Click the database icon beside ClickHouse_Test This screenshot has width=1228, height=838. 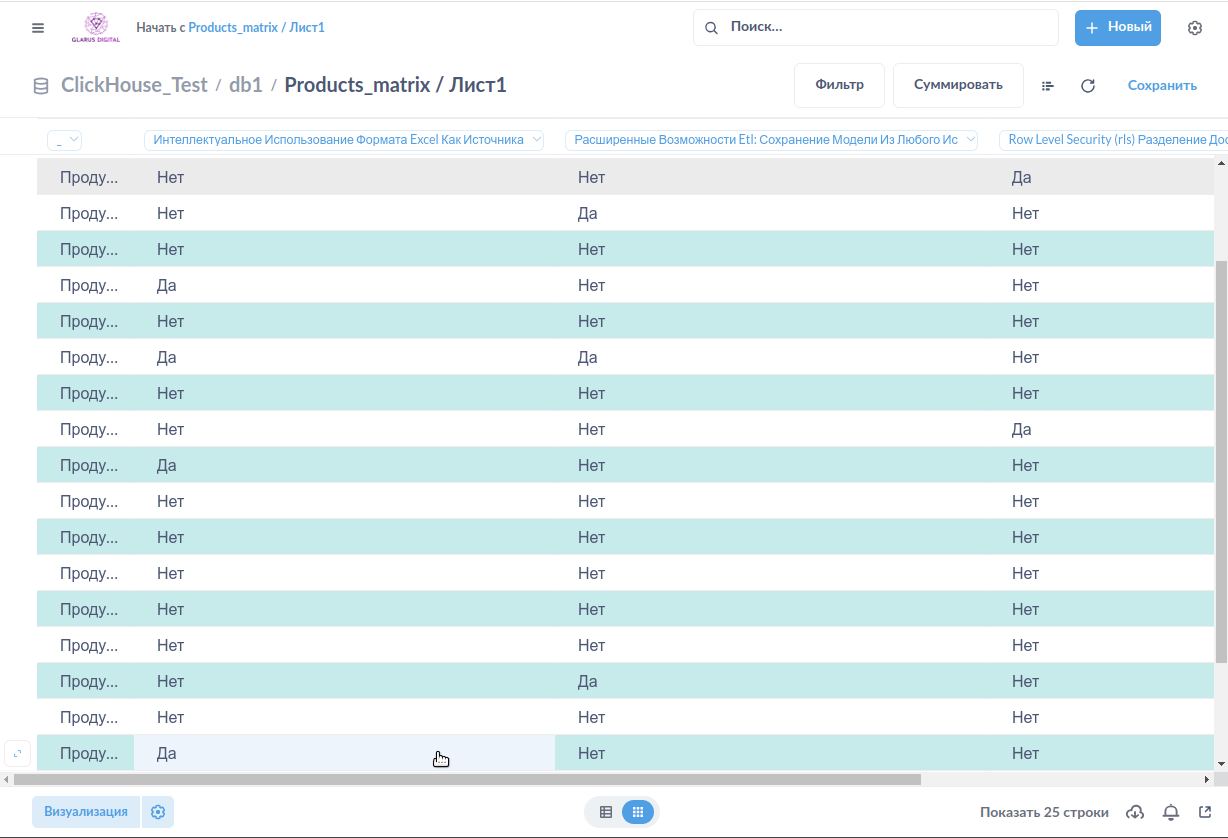(41, 86)
